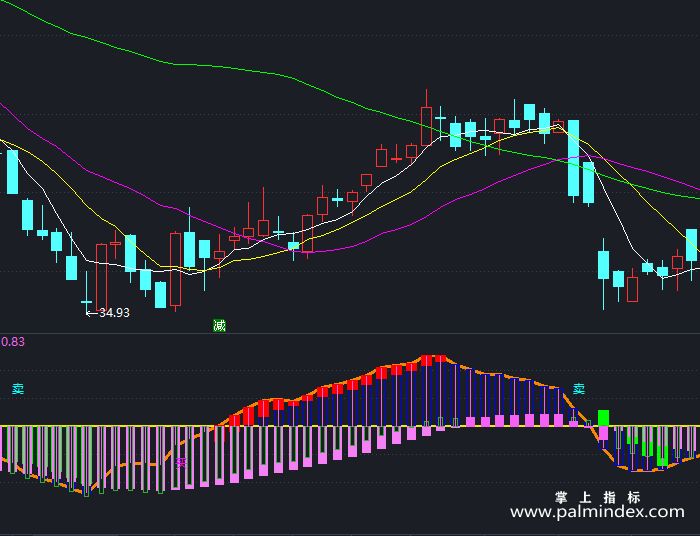
Task: Click the green 减 signal marker
Action: [x=219, y=326]
